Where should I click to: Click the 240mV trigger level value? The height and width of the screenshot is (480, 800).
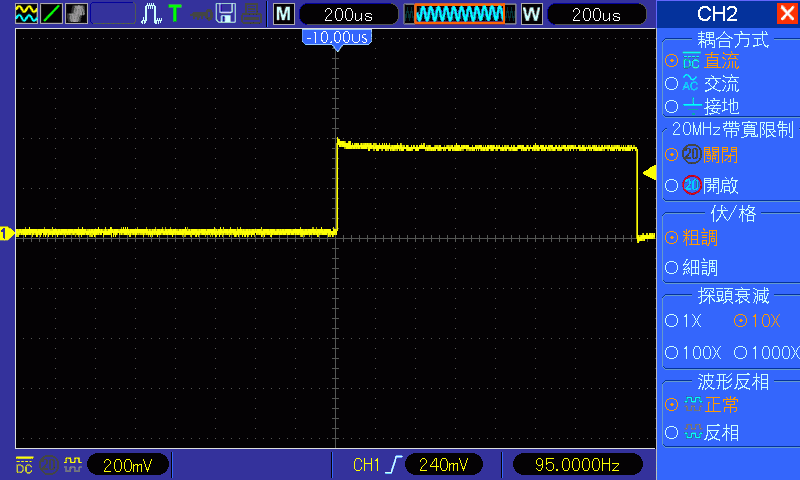[x=443, y=465]
